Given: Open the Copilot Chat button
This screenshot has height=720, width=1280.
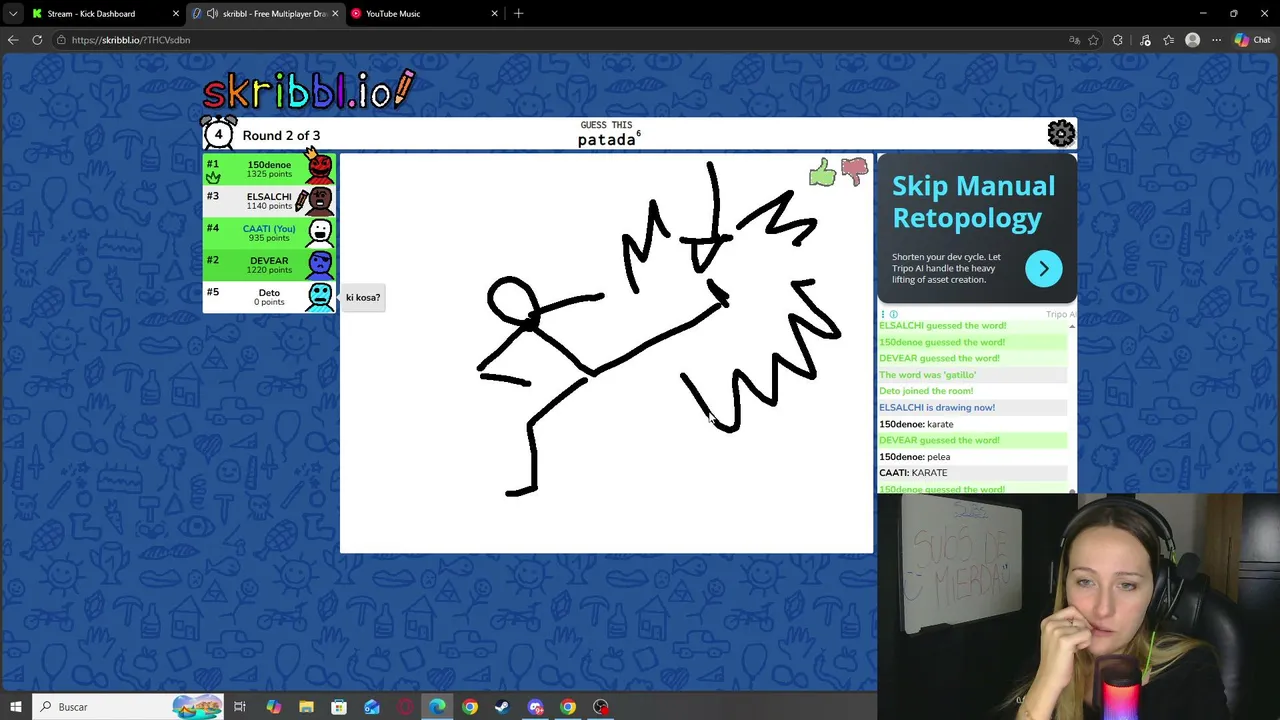Looking at the screenshot, I should pos(1252,40).
